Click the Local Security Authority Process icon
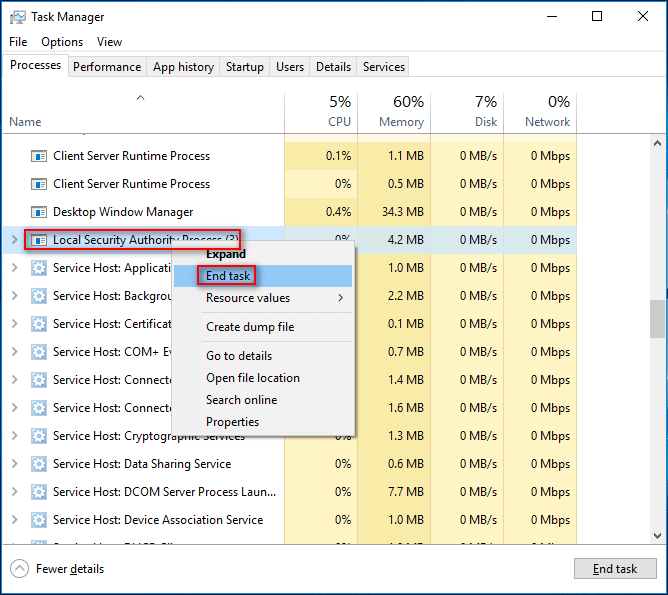 (x=39, y=240)
